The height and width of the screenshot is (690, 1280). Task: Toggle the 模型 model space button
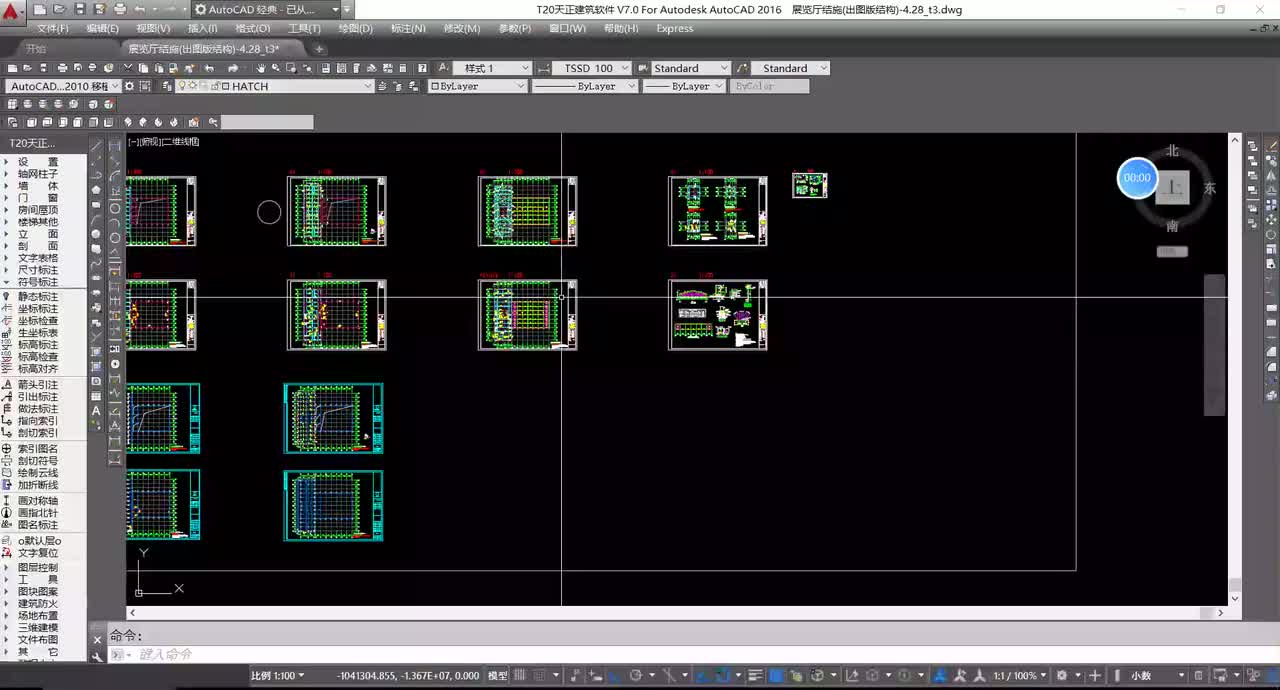(497, 676)
